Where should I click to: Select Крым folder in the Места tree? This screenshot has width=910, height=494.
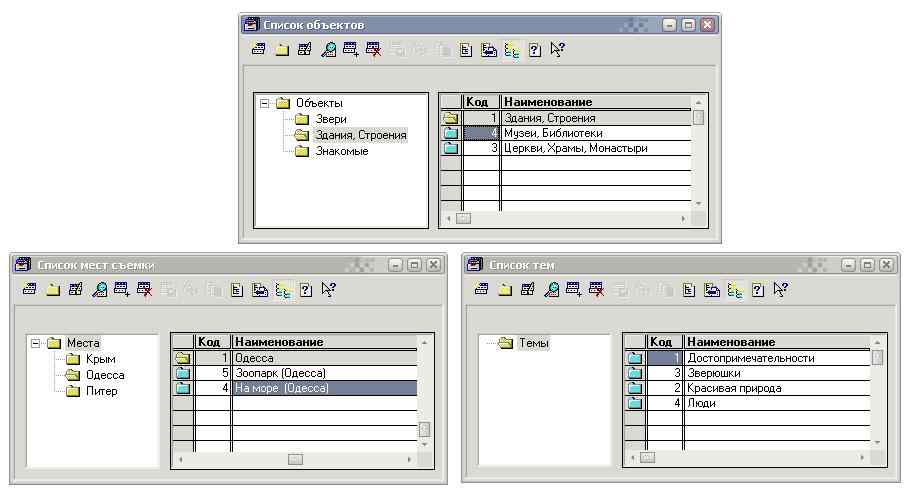pos(100,359)
